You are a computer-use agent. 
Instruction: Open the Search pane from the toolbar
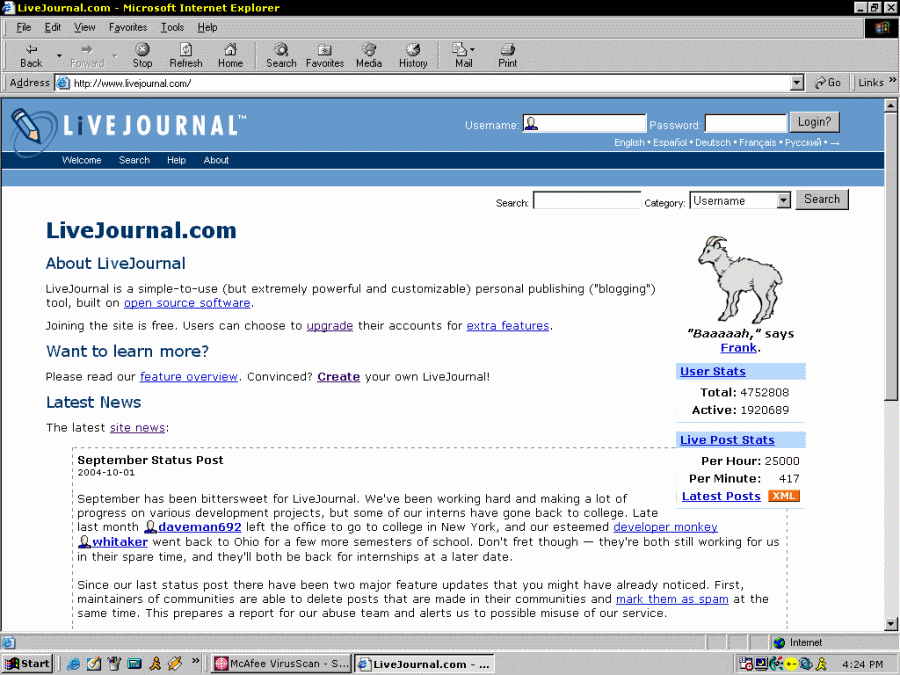281,56
